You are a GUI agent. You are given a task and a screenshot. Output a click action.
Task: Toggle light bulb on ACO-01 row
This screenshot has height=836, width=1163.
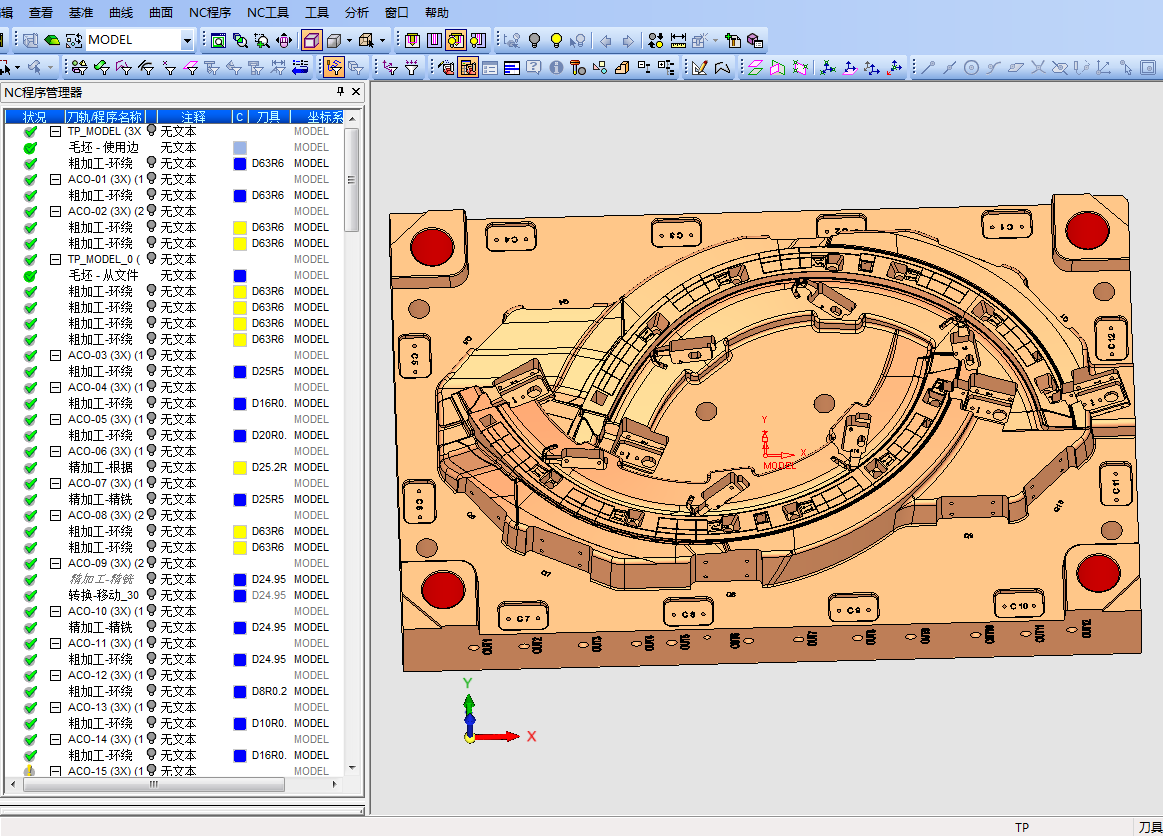click(152, 179)
